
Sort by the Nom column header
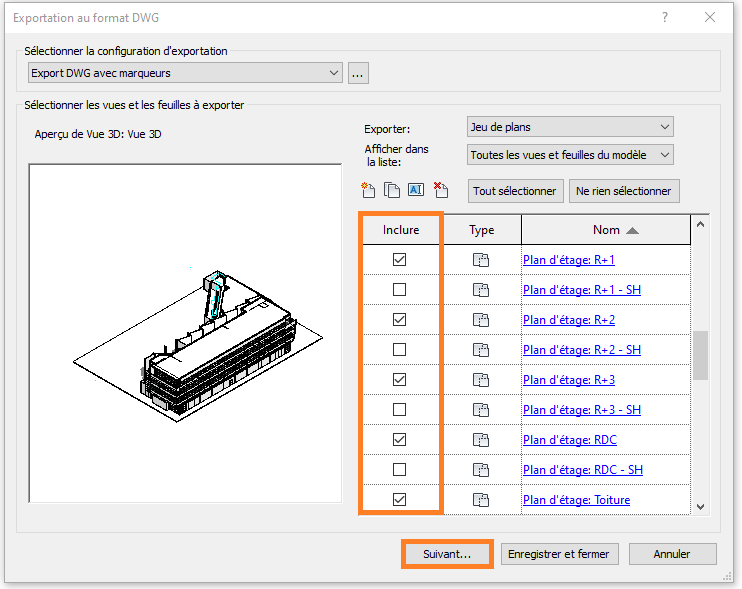(x=606, y=230)
